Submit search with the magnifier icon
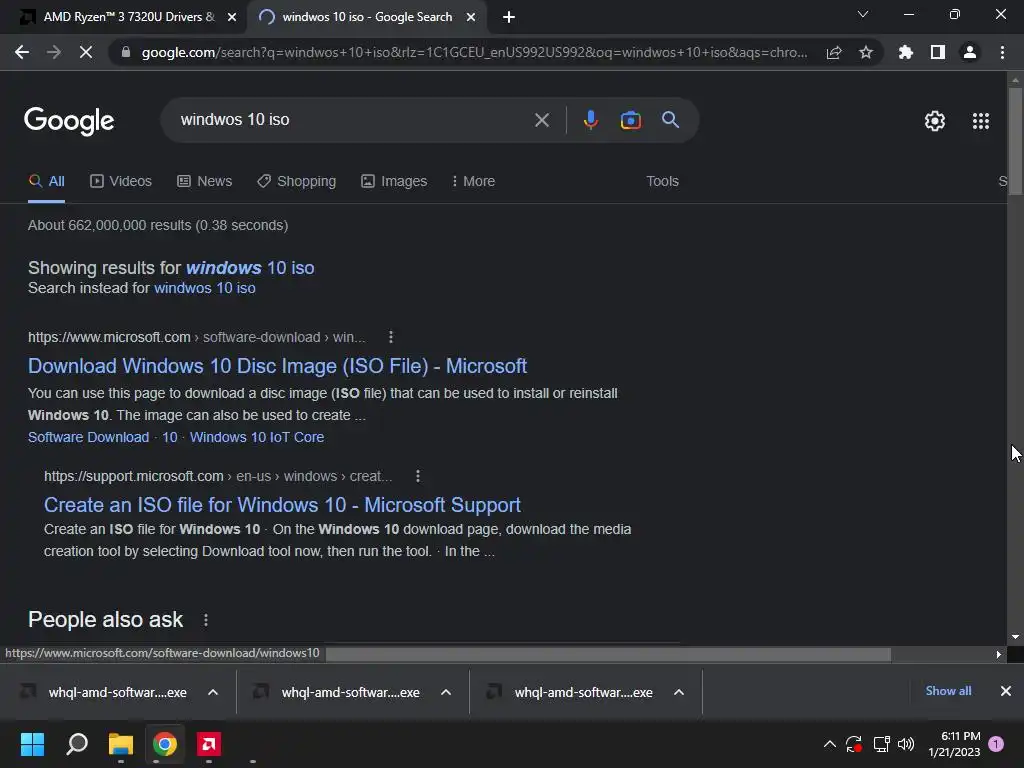The height and width of the screenshot is (768, 1024). point(671,120)
